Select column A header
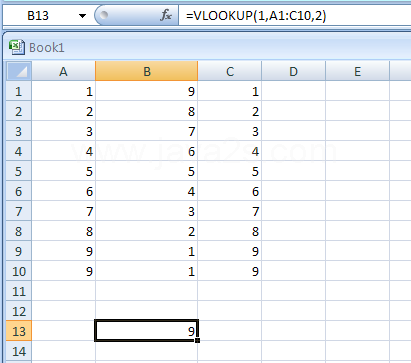This screenshot has height=363, width=411. click(x=63, y=71)
